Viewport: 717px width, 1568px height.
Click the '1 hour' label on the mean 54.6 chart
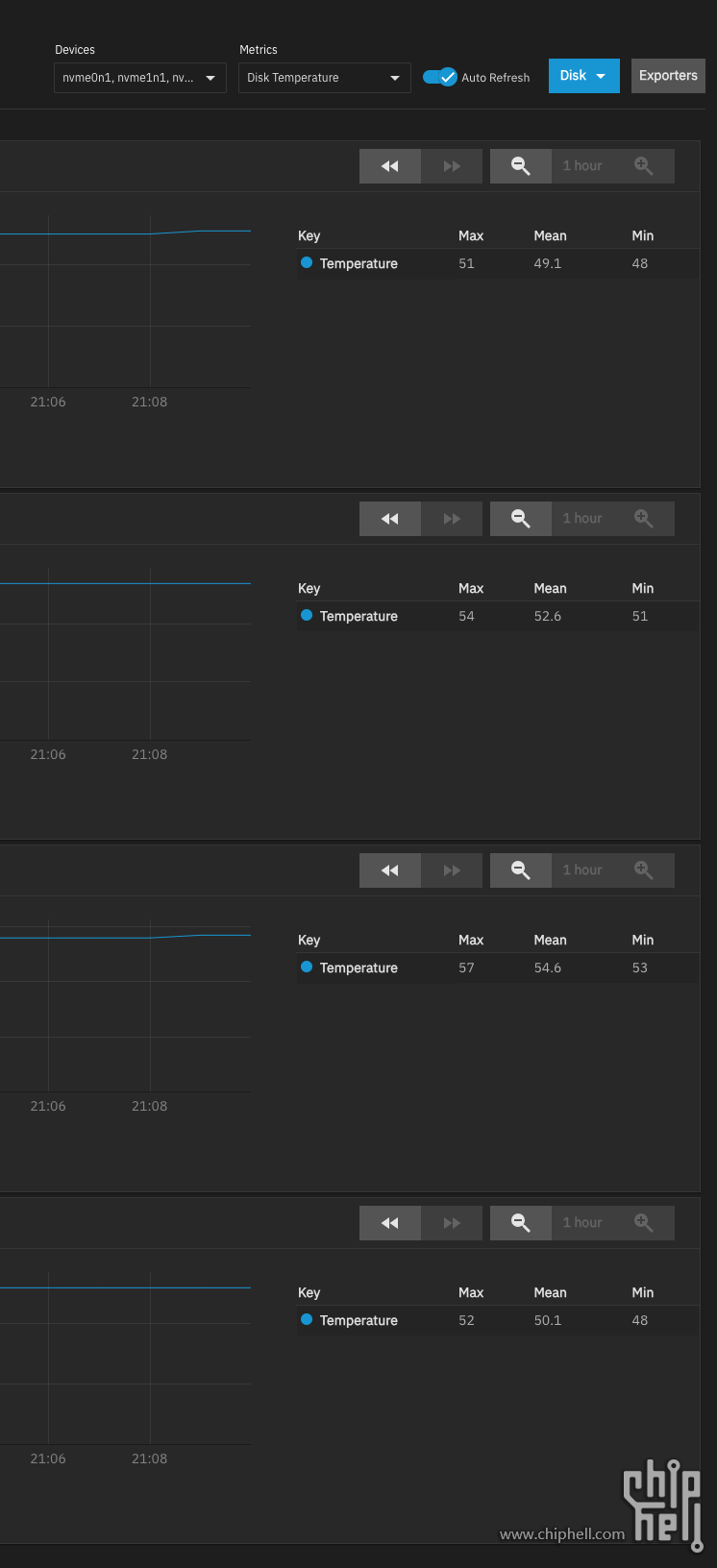[582, 870]
